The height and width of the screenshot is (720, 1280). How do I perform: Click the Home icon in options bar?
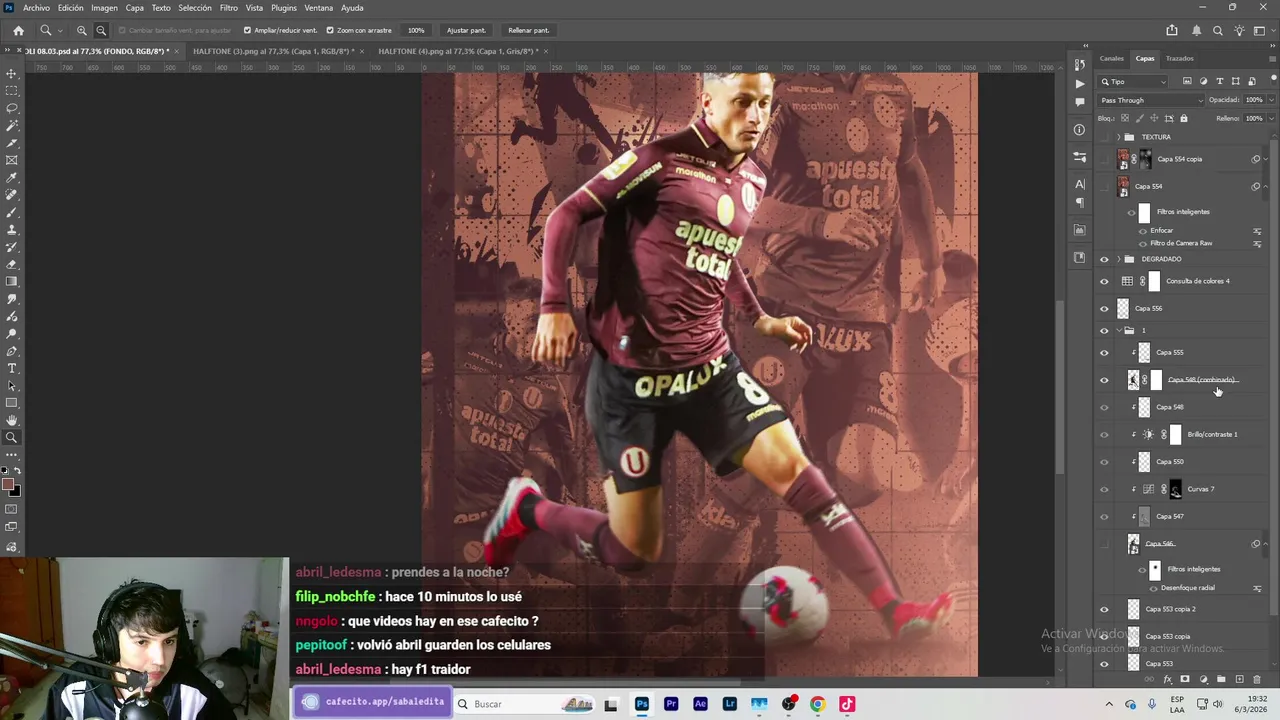pos(18,30)
